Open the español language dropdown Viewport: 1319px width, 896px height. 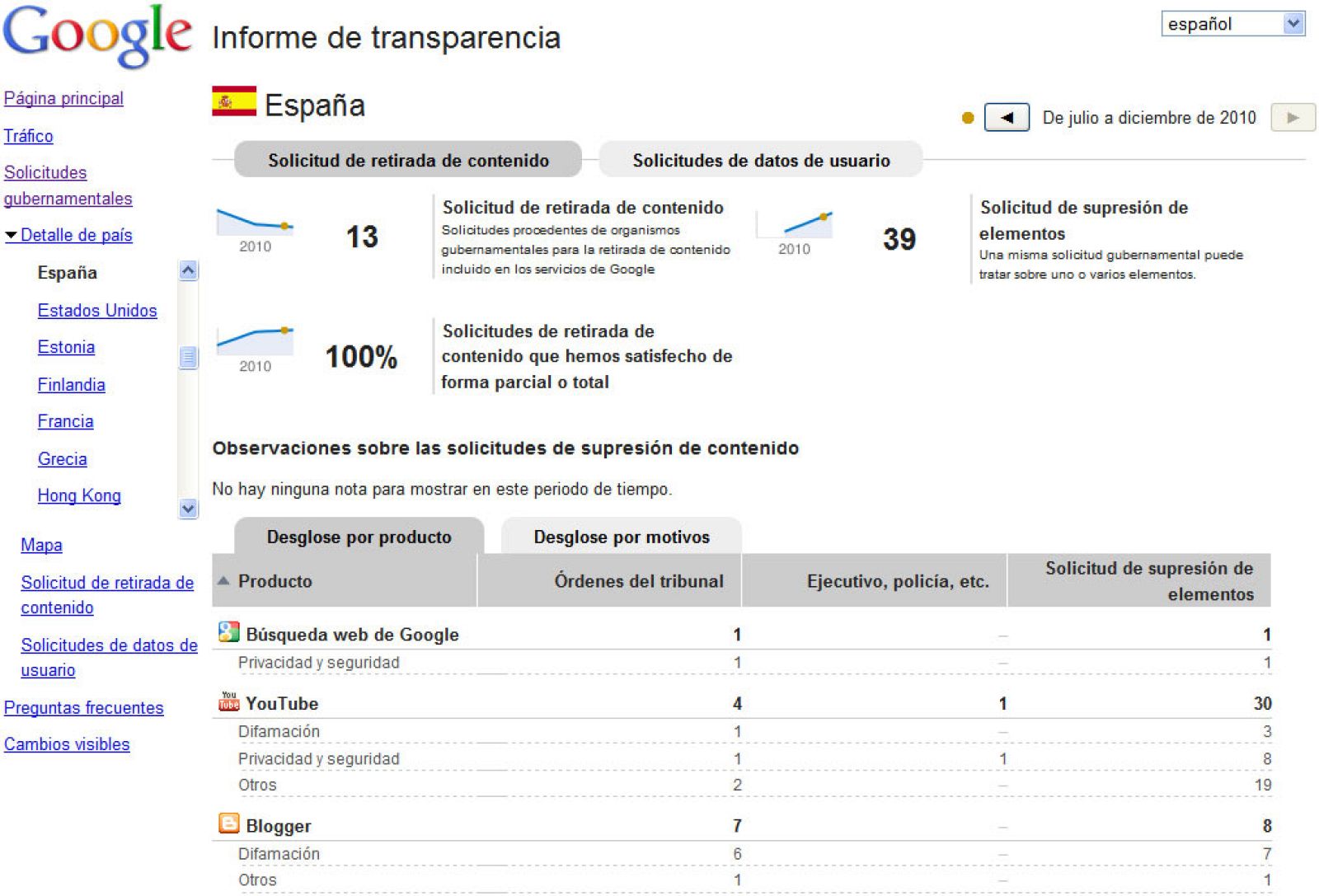(x=1232, y=22)
